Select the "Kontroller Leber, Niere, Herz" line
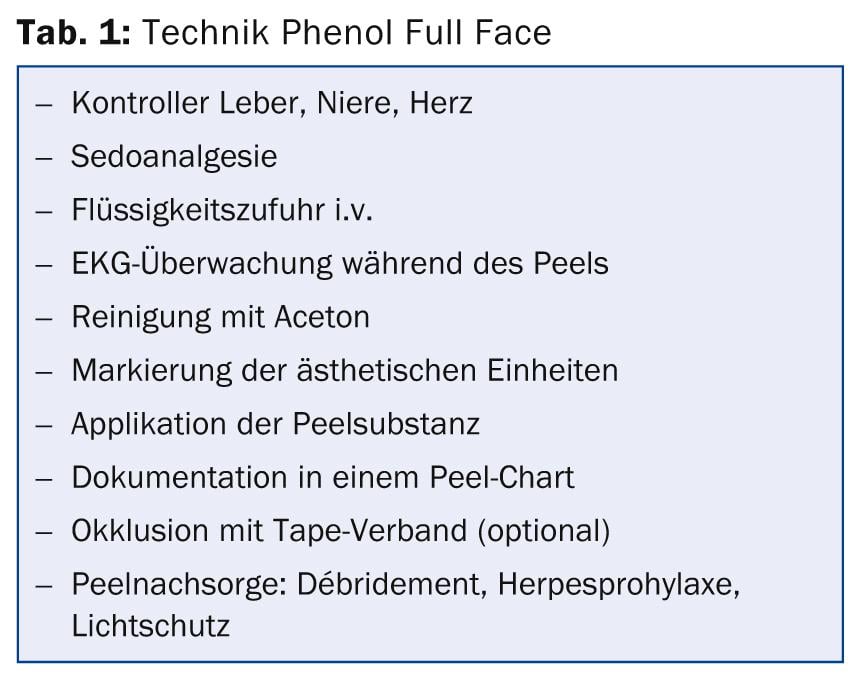Image resolution: width=856 pixels, height=680 pixels. (x=271, y=103)
